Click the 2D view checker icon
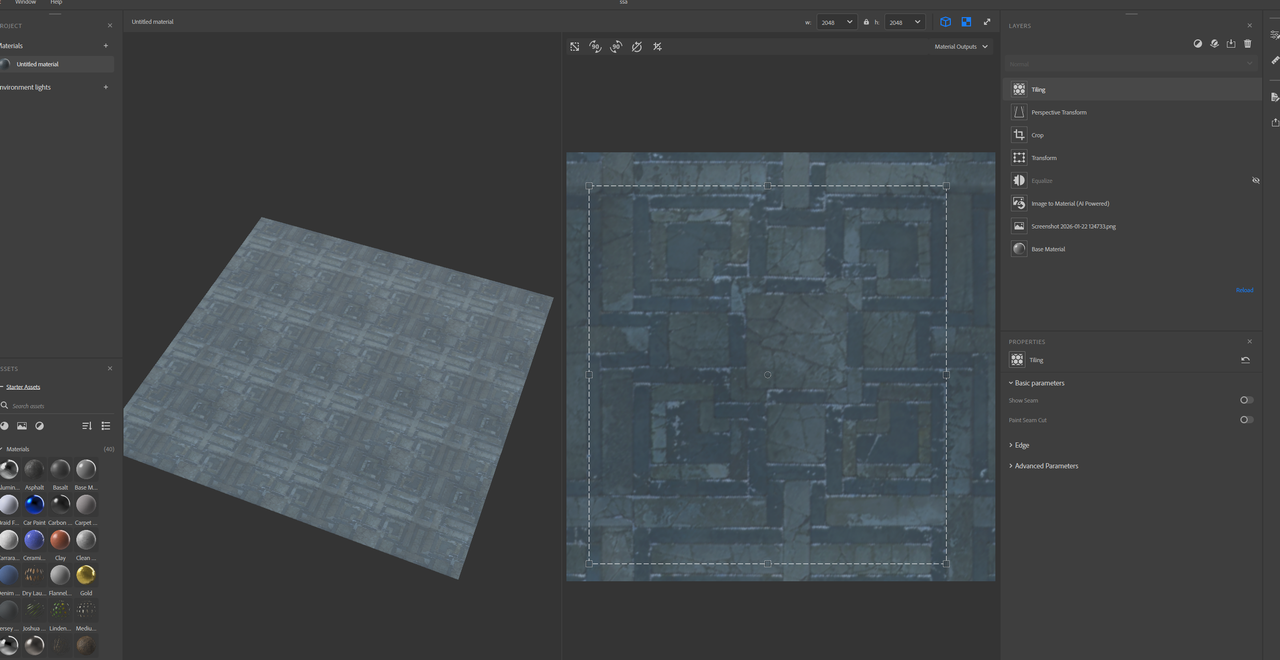The width and height of the screenshot is (1280, 660). click(x=966, y=22)
